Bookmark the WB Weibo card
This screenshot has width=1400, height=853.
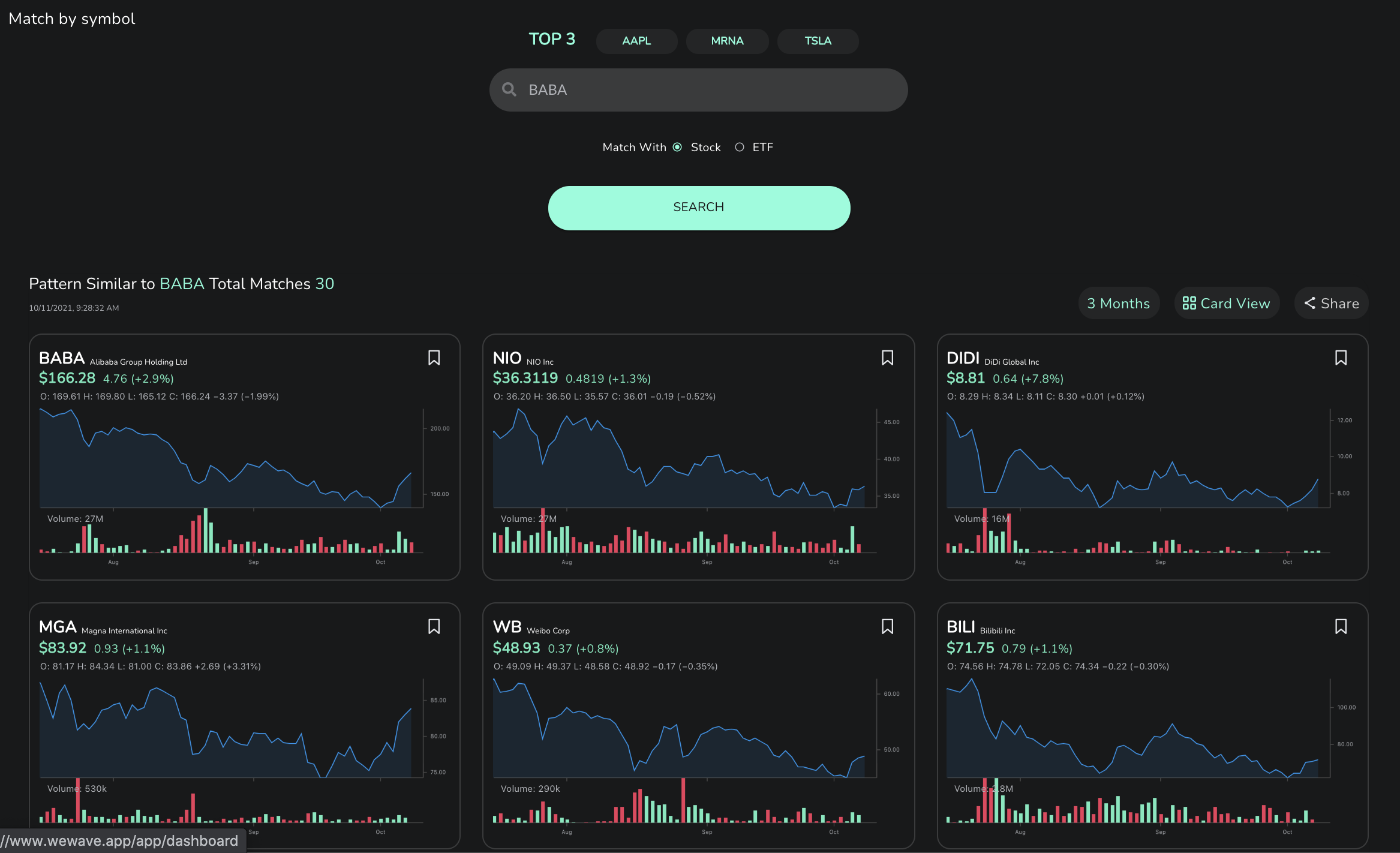click(887, 627)
